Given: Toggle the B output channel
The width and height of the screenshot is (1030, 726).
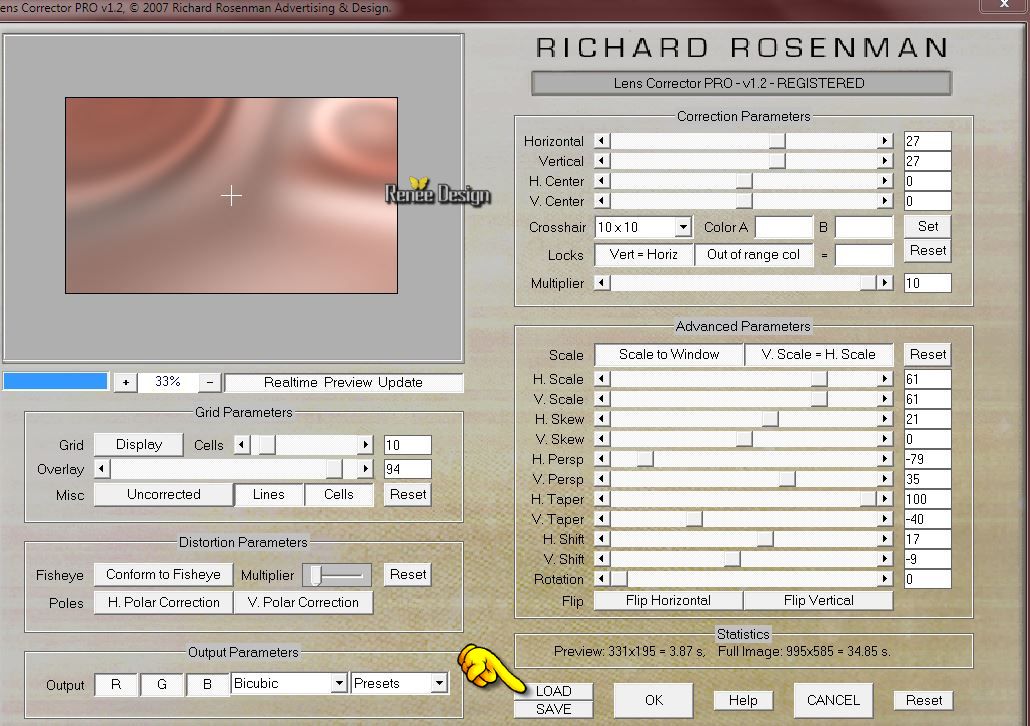Looking at the screenshot, I should (207, 685).
